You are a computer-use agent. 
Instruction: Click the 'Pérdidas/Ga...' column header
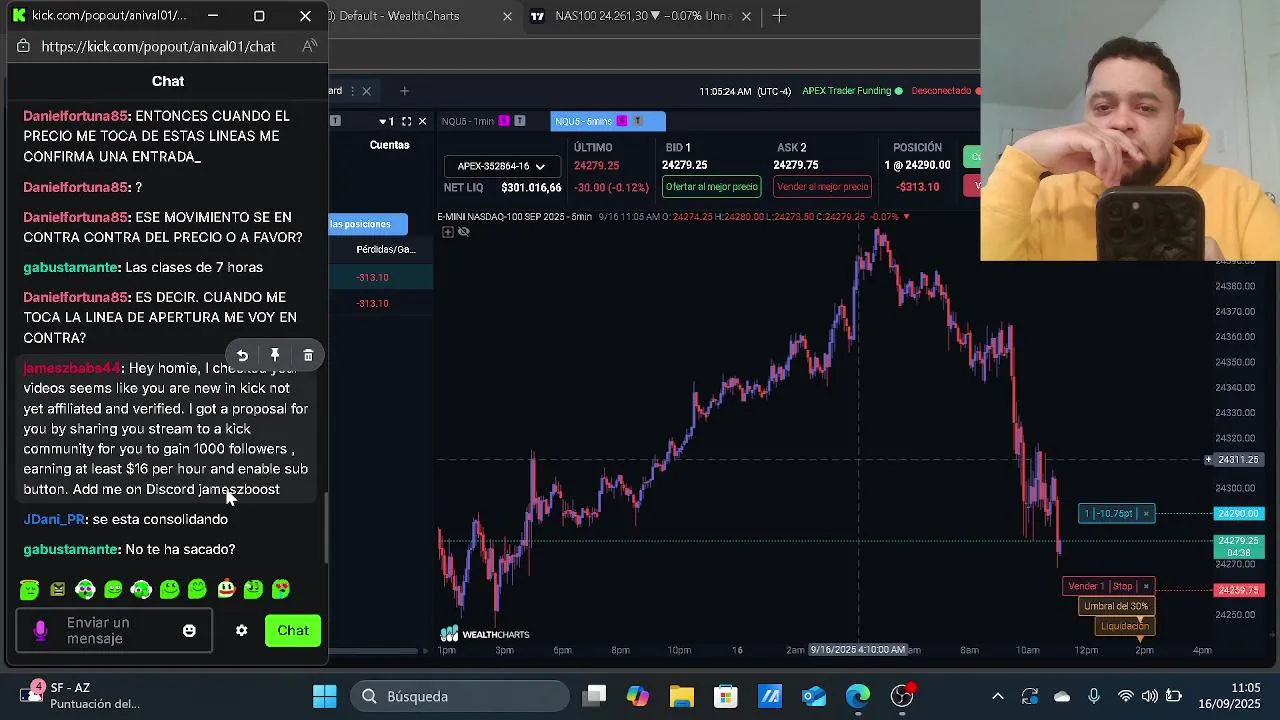pos(385,249)
